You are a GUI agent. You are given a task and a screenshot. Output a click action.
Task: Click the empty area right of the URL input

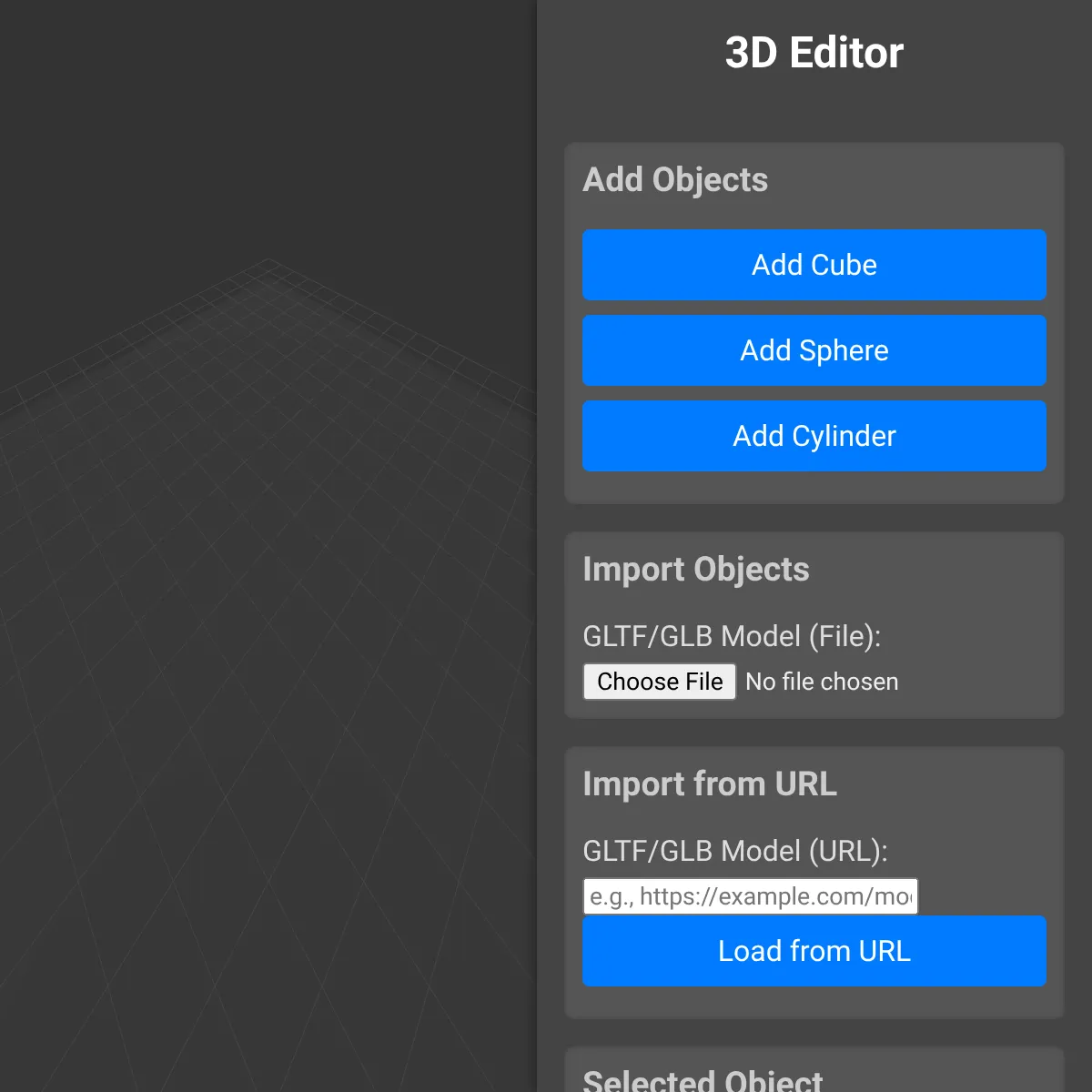click(983, 896)
